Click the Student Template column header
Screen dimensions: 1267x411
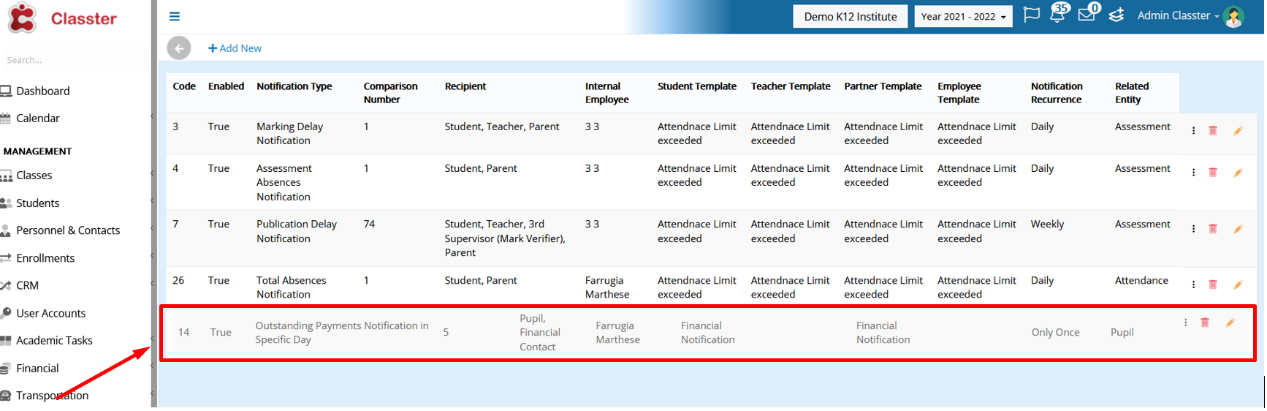pos(697,87)
